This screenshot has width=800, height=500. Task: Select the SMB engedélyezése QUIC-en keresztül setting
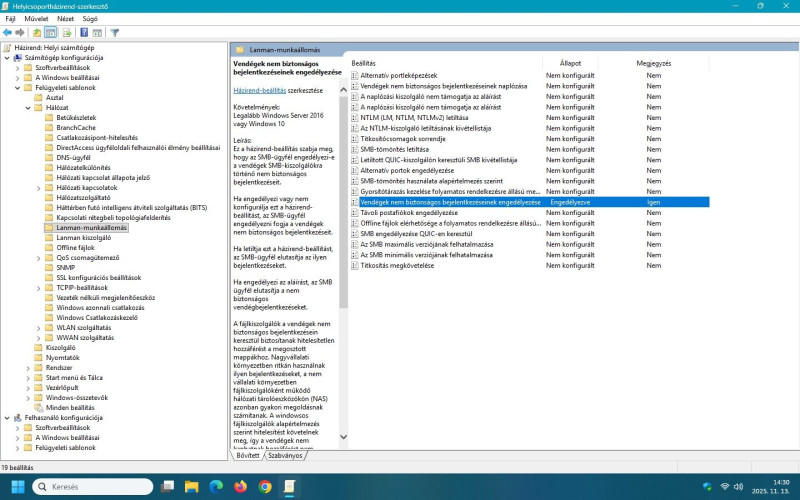[x=416, y=234]
